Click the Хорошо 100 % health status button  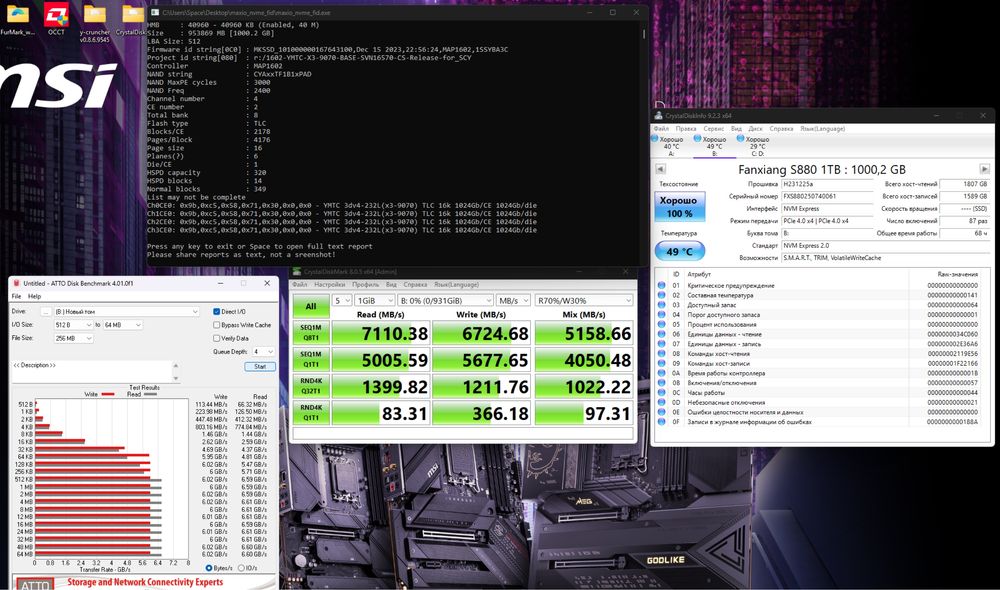679,207
